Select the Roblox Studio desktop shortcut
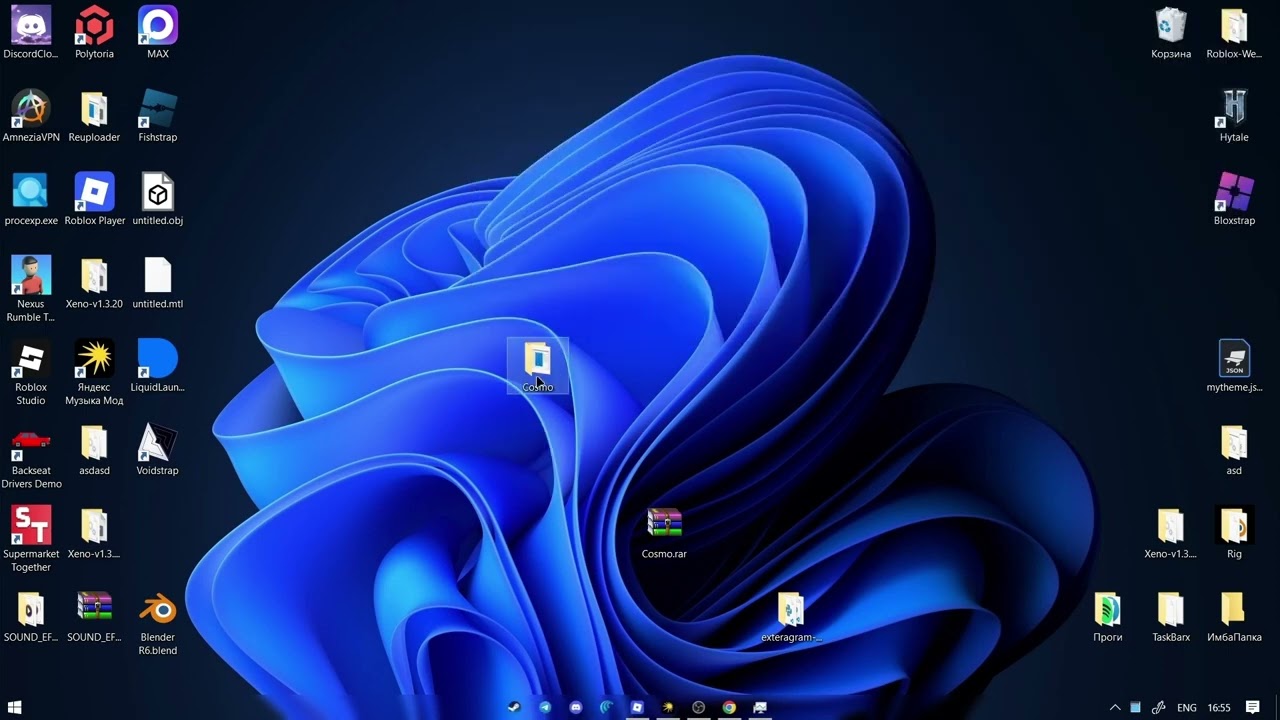This screenshot has width=1280, height=720. [31, 372]
